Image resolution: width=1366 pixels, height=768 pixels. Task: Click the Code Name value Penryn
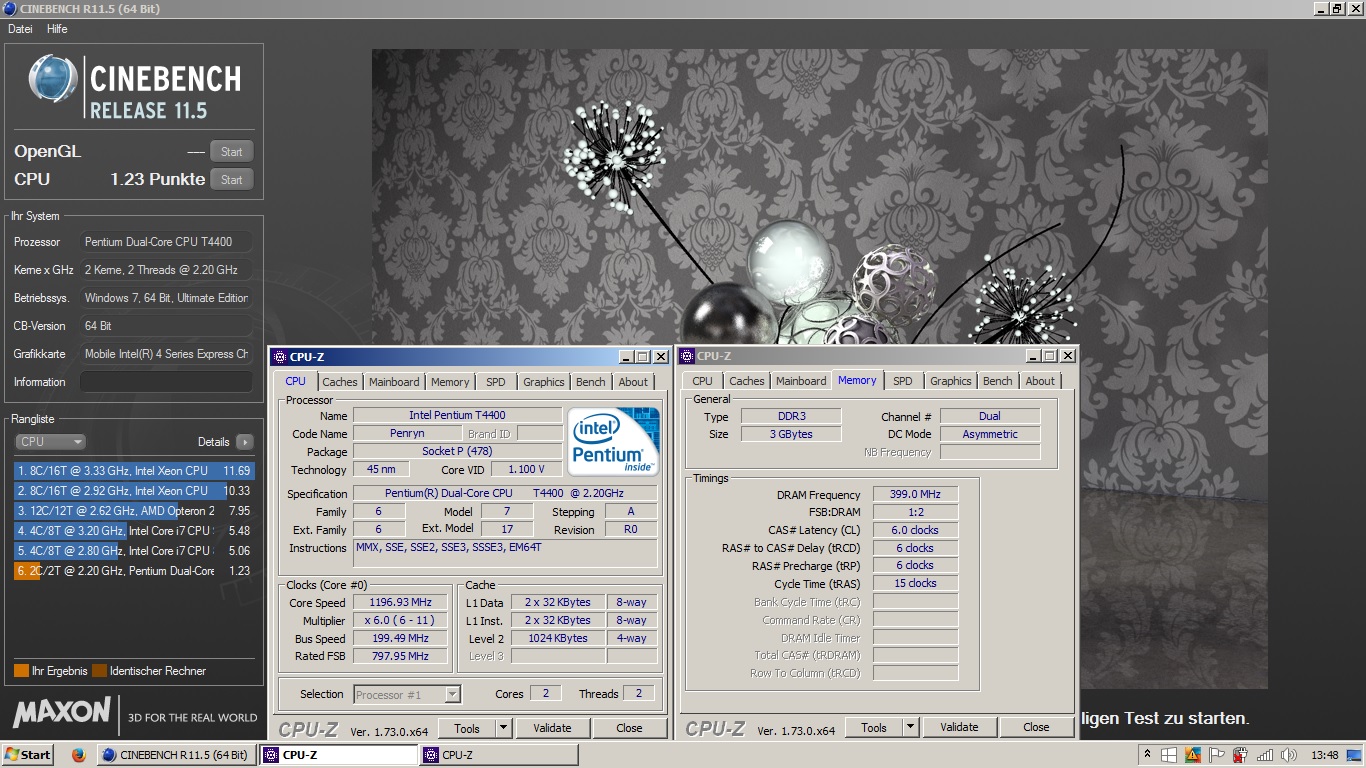(x=407, y=434)
